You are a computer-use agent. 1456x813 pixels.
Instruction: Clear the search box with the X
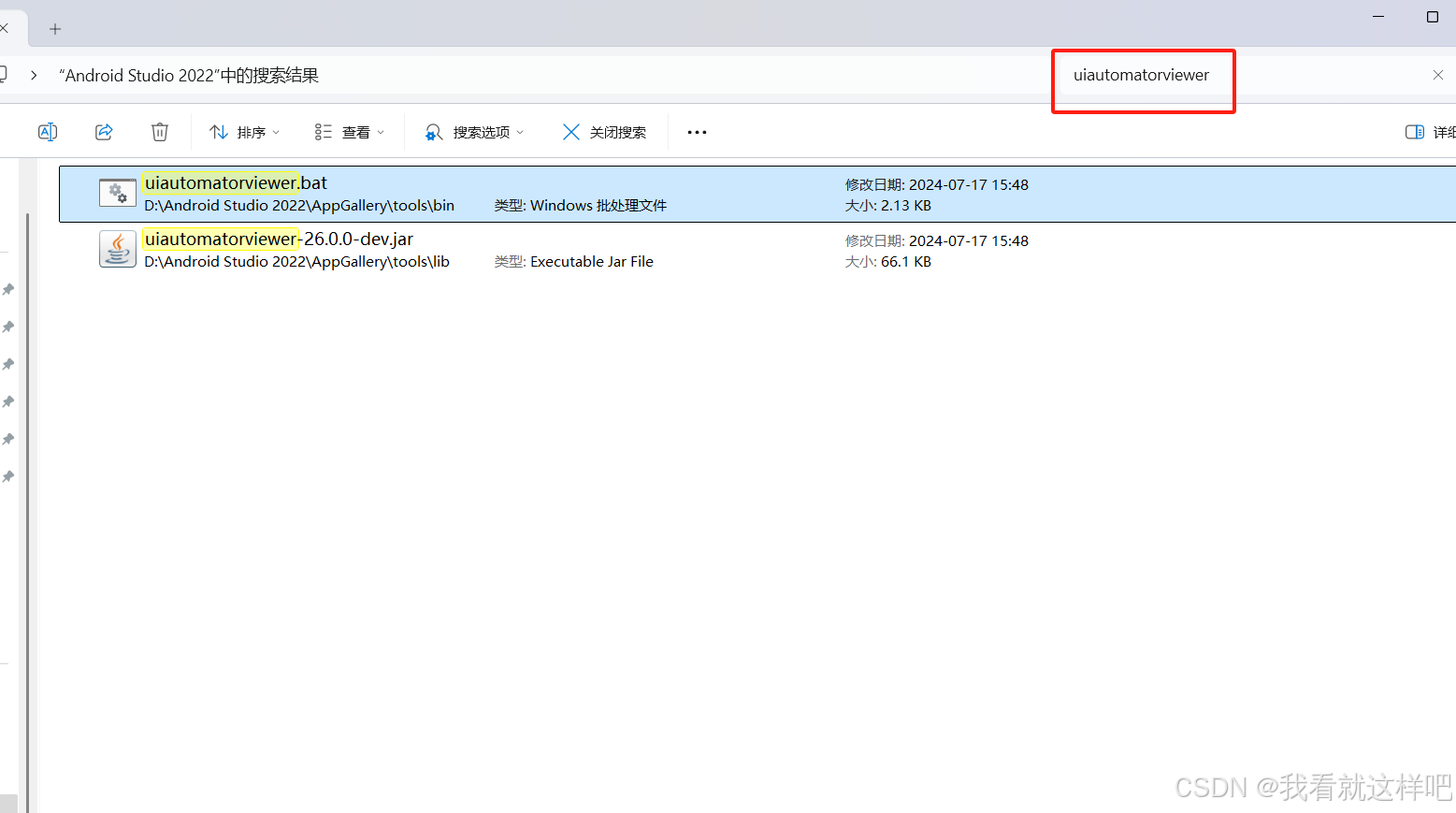(x=1437, y=75)
